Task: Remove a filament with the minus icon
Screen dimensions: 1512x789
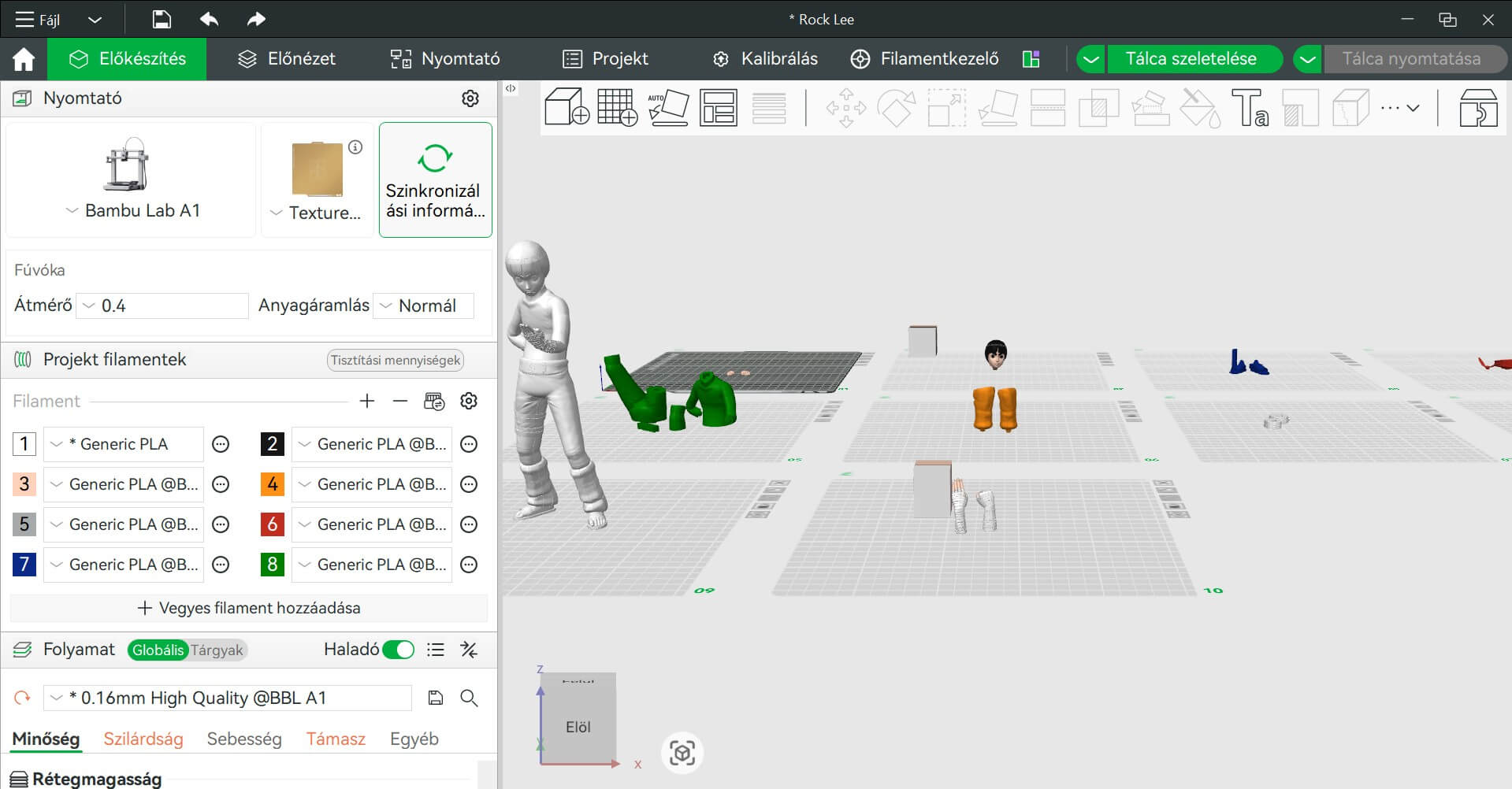Action: click(400, 401)
